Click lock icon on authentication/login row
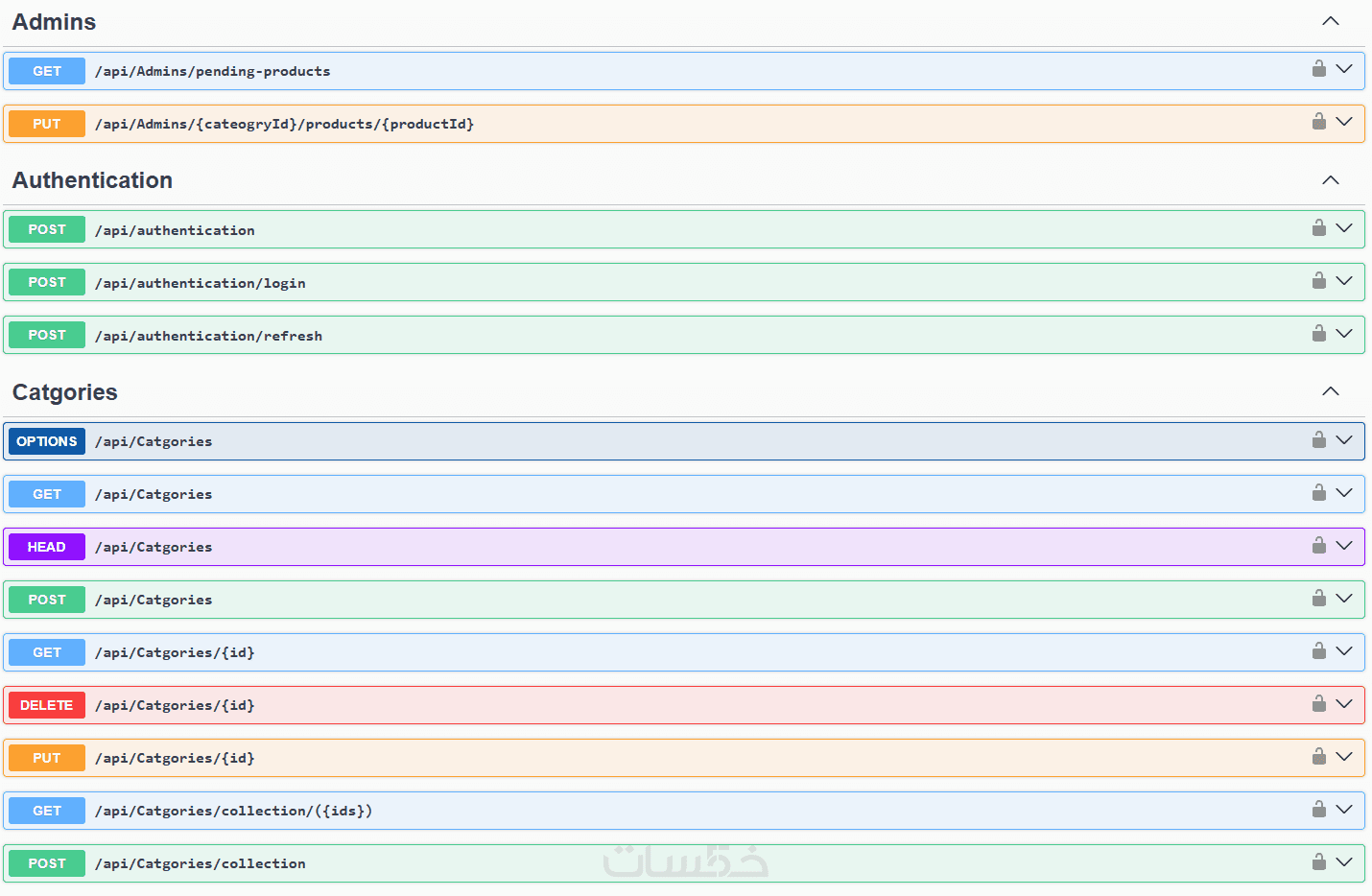 click(x=1319, y=280)
